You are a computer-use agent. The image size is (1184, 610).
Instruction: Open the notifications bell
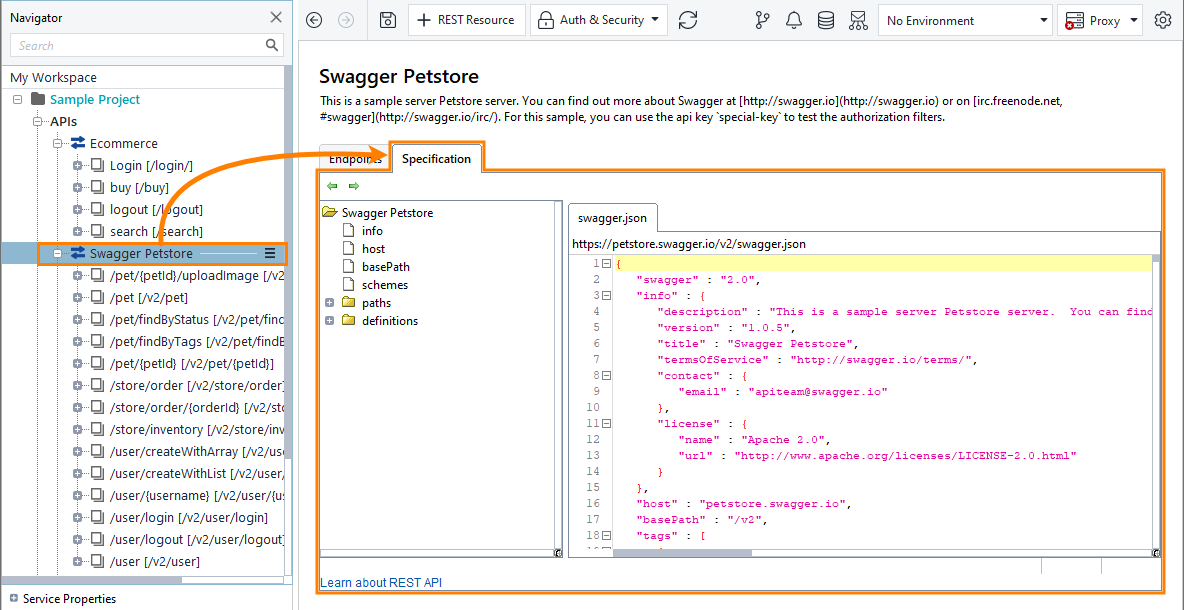click(x=793, y=20)
